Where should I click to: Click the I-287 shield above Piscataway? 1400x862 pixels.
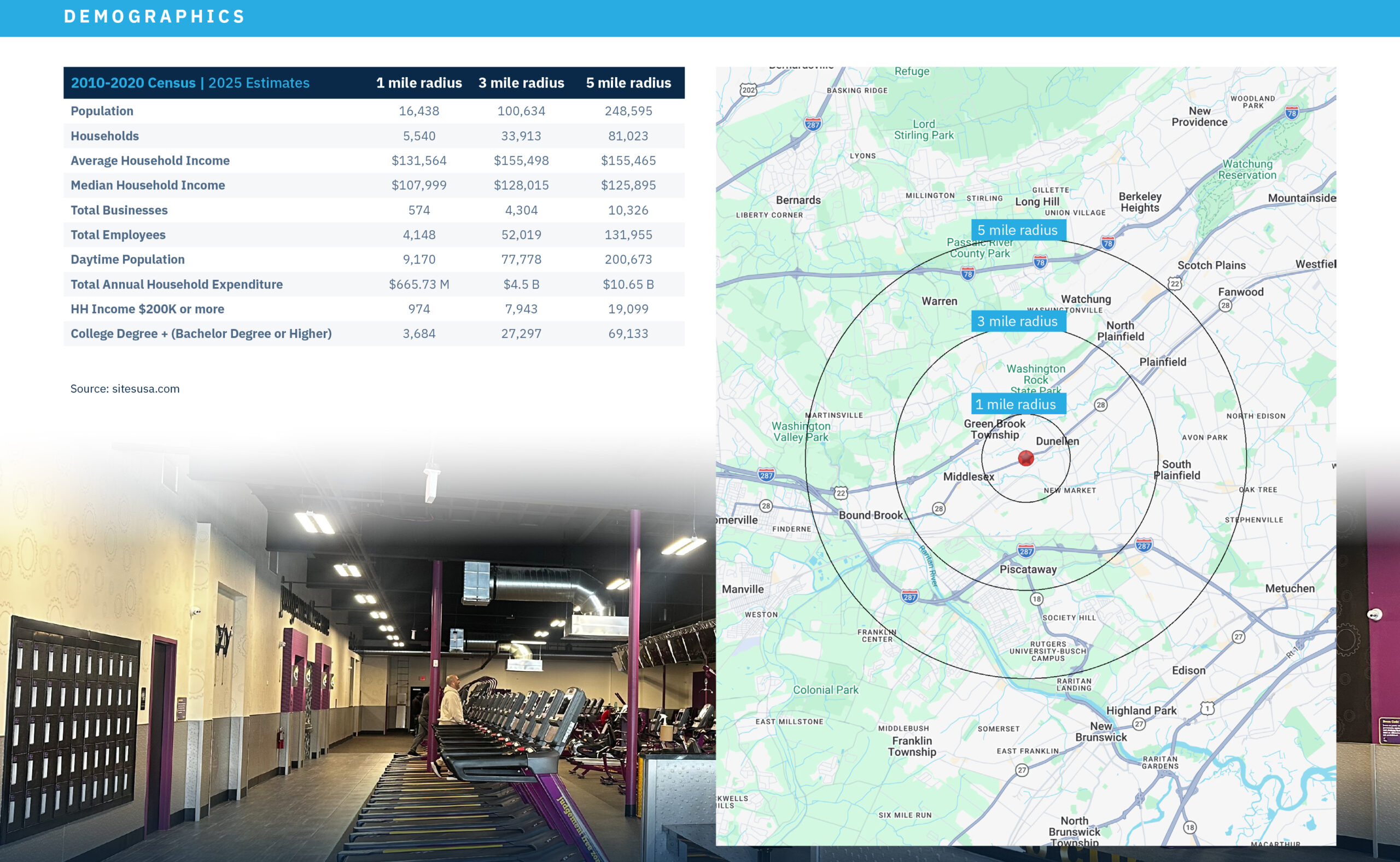(x=1025, y=551)
